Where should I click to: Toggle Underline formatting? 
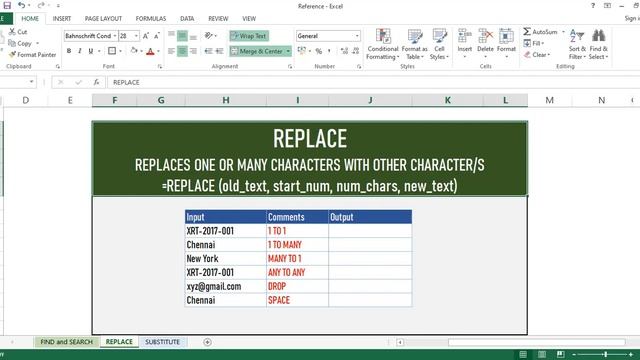coord(90,51)
